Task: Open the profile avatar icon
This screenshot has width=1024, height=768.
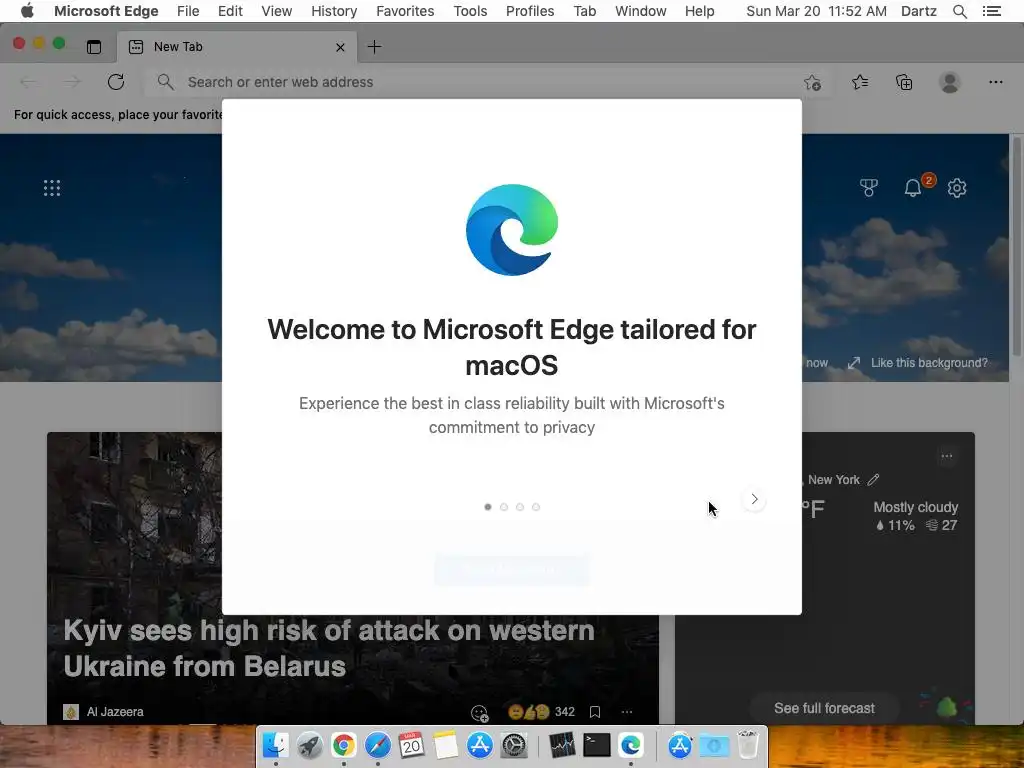Action: pos(949,82)
